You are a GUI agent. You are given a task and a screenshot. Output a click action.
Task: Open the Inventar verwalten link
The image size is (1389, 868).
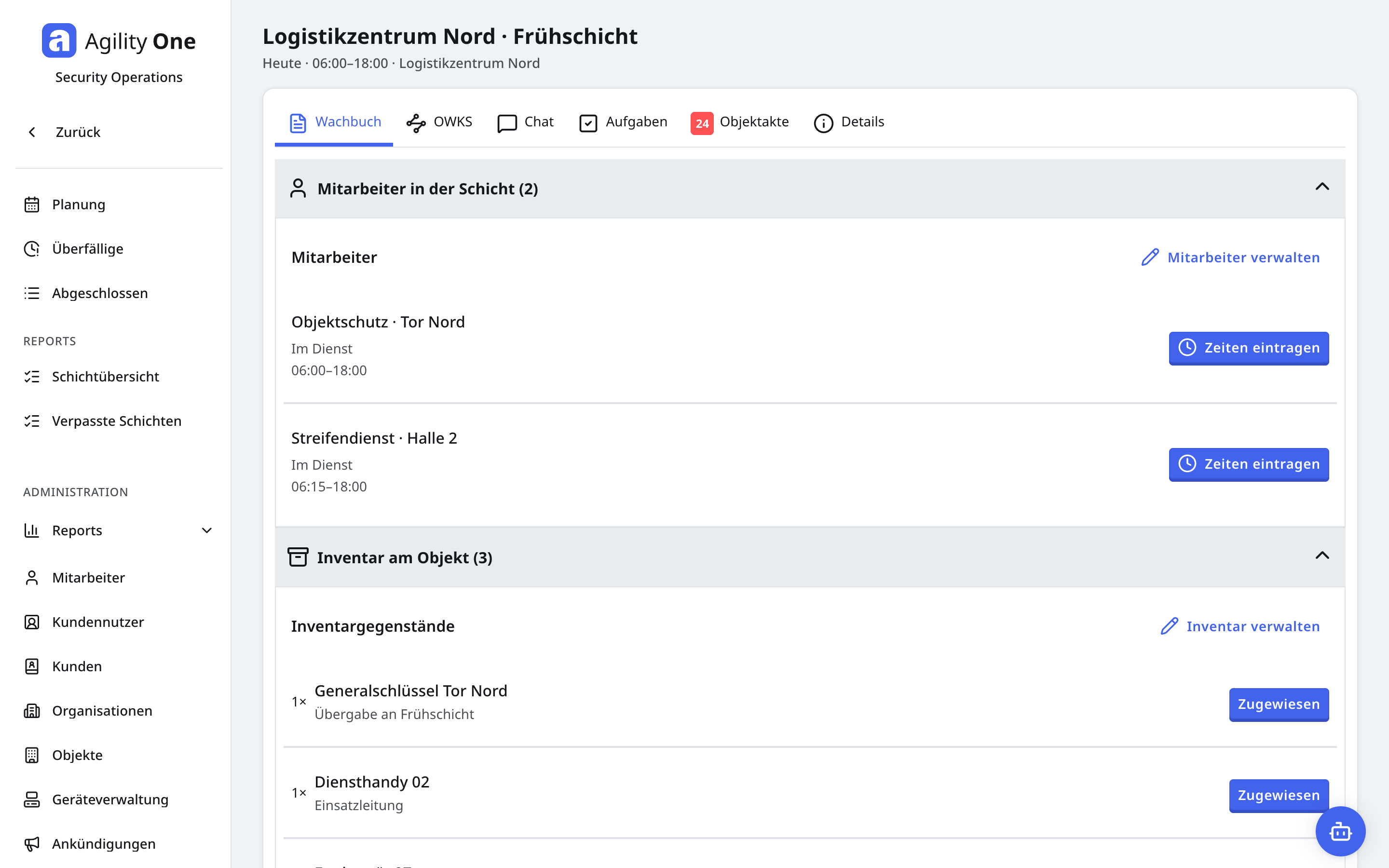(x=1240, y=626)
